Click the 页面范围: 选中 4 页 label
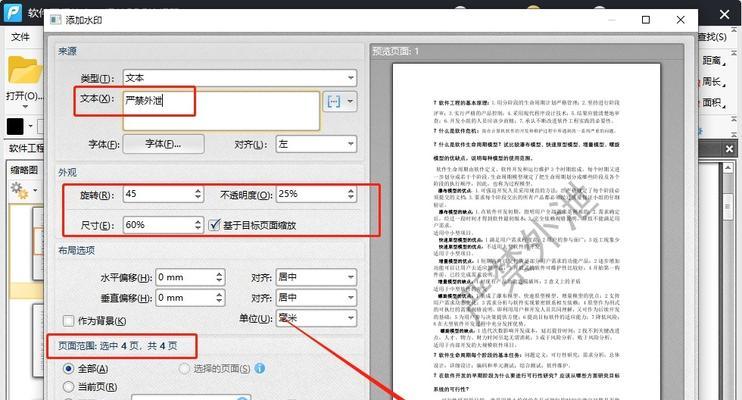 point(118,346)
